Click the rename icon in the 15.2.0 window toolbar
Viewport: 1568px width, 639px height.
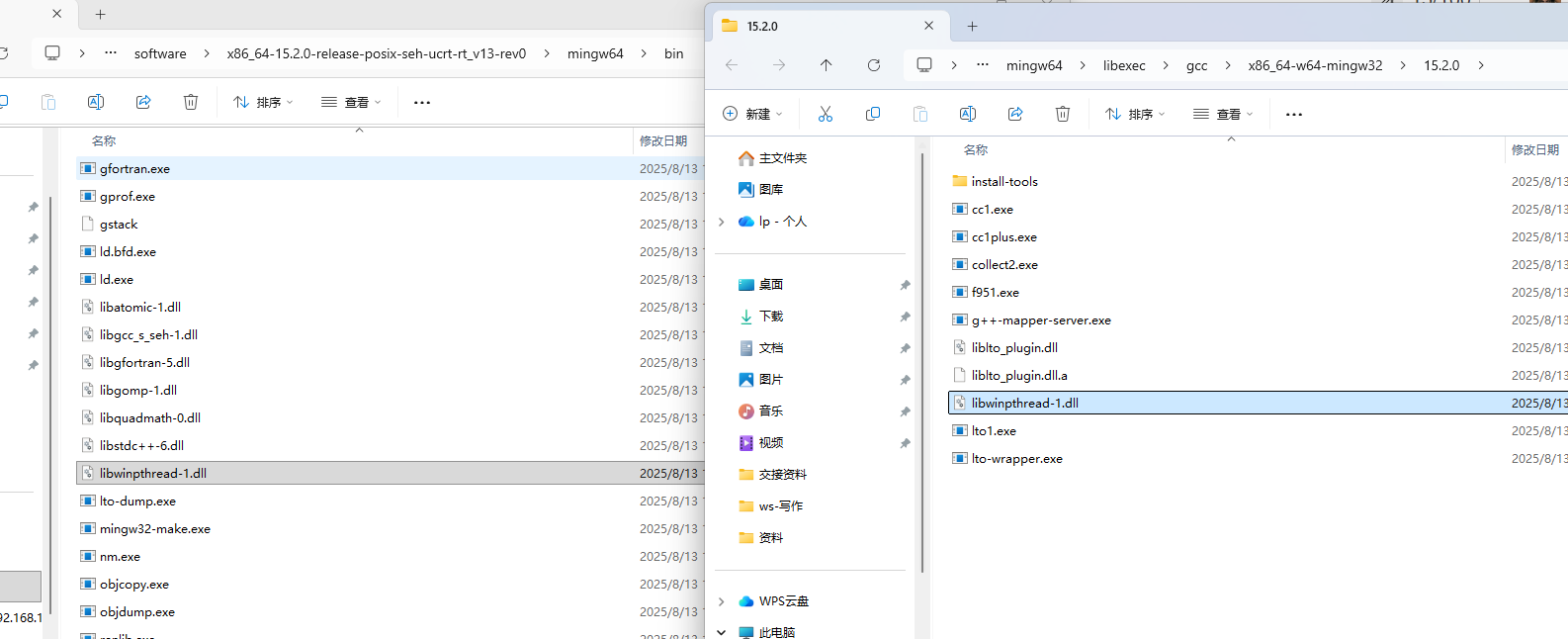968,114
